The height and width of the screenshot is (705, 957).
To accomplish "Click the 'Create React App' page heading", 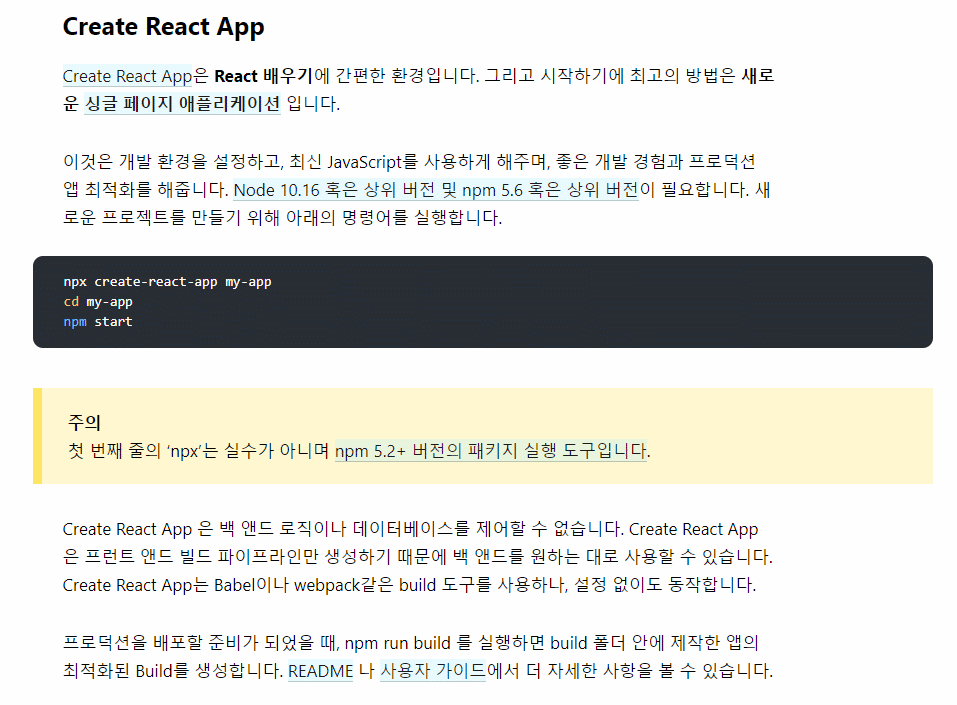I will tap(164, 27).
